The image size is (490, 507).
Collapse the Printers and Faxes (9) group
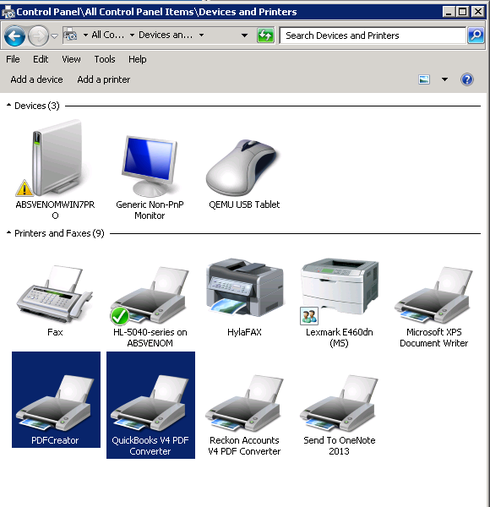click(x=9, y=233)
